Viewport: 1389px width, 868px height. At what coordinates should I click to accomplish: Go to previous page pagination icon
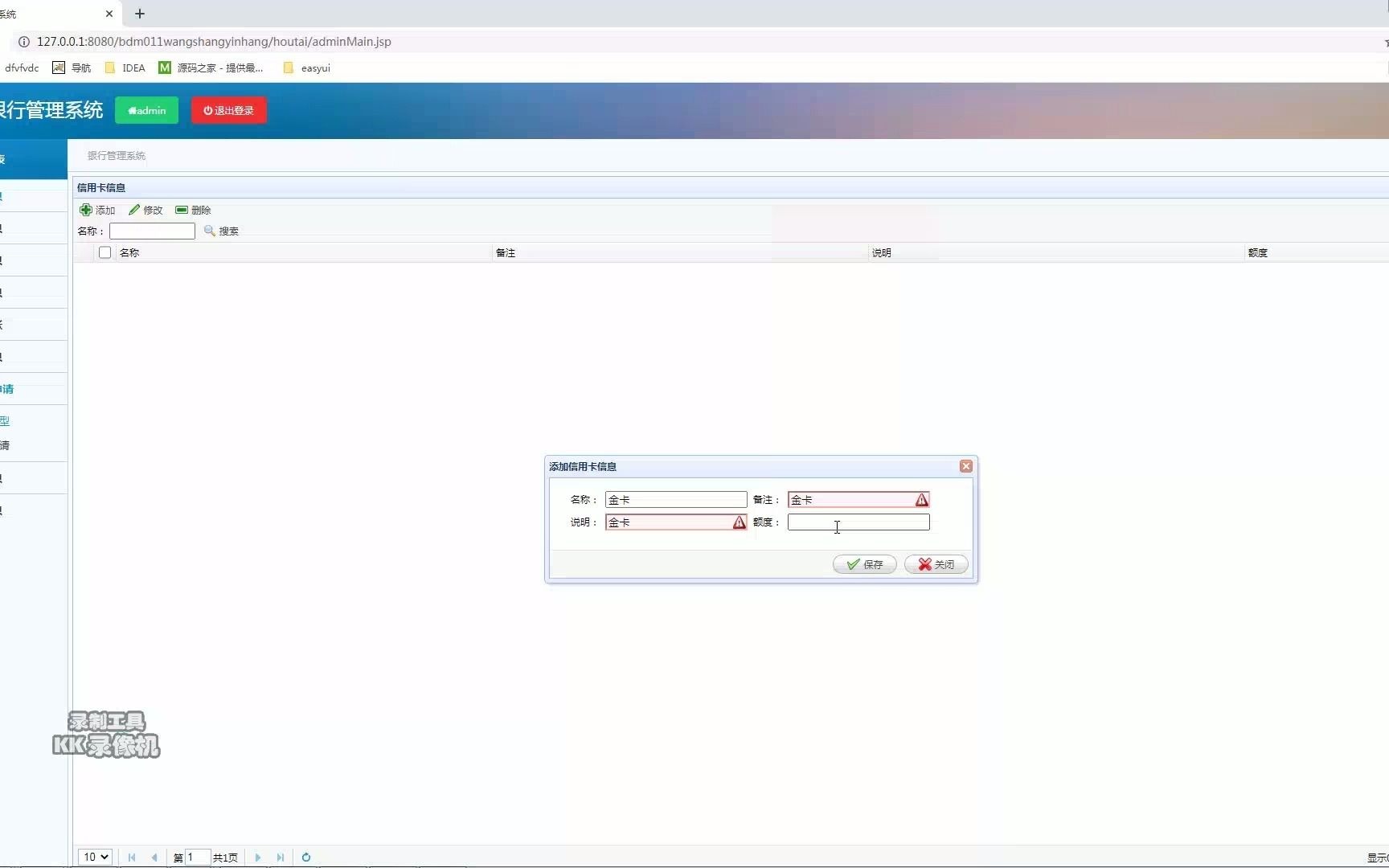click(154, 858)
